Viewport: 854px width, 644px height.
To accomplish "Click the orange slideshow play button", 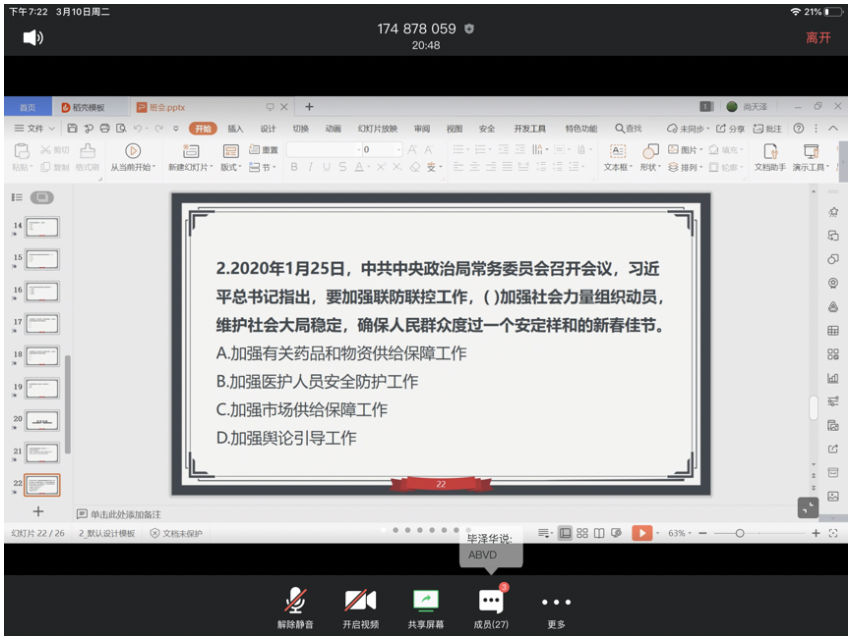I will tap(641, 533).
